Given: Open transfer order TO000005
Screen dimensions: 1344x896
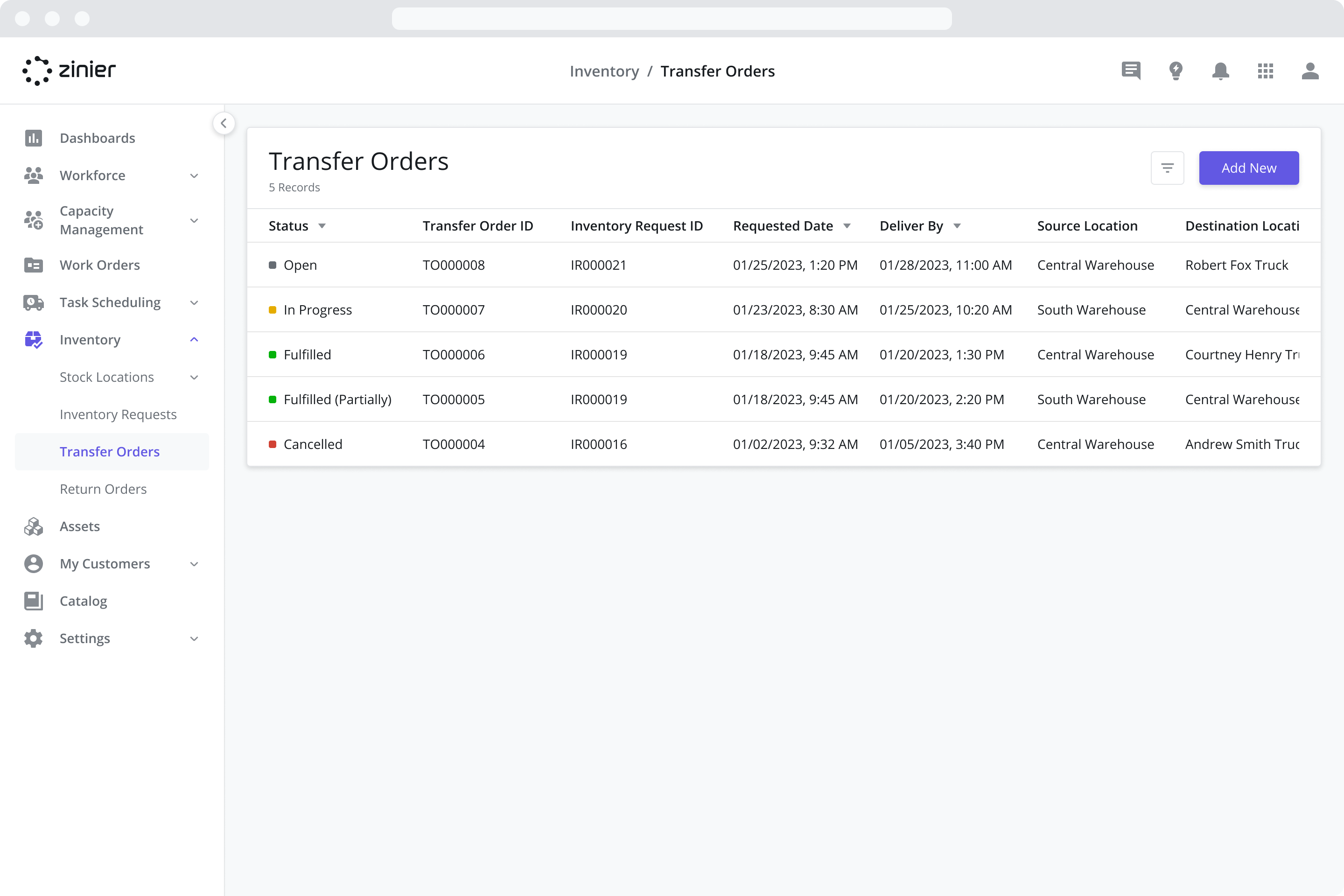Looking at the screenshot, I should (454, 399).
